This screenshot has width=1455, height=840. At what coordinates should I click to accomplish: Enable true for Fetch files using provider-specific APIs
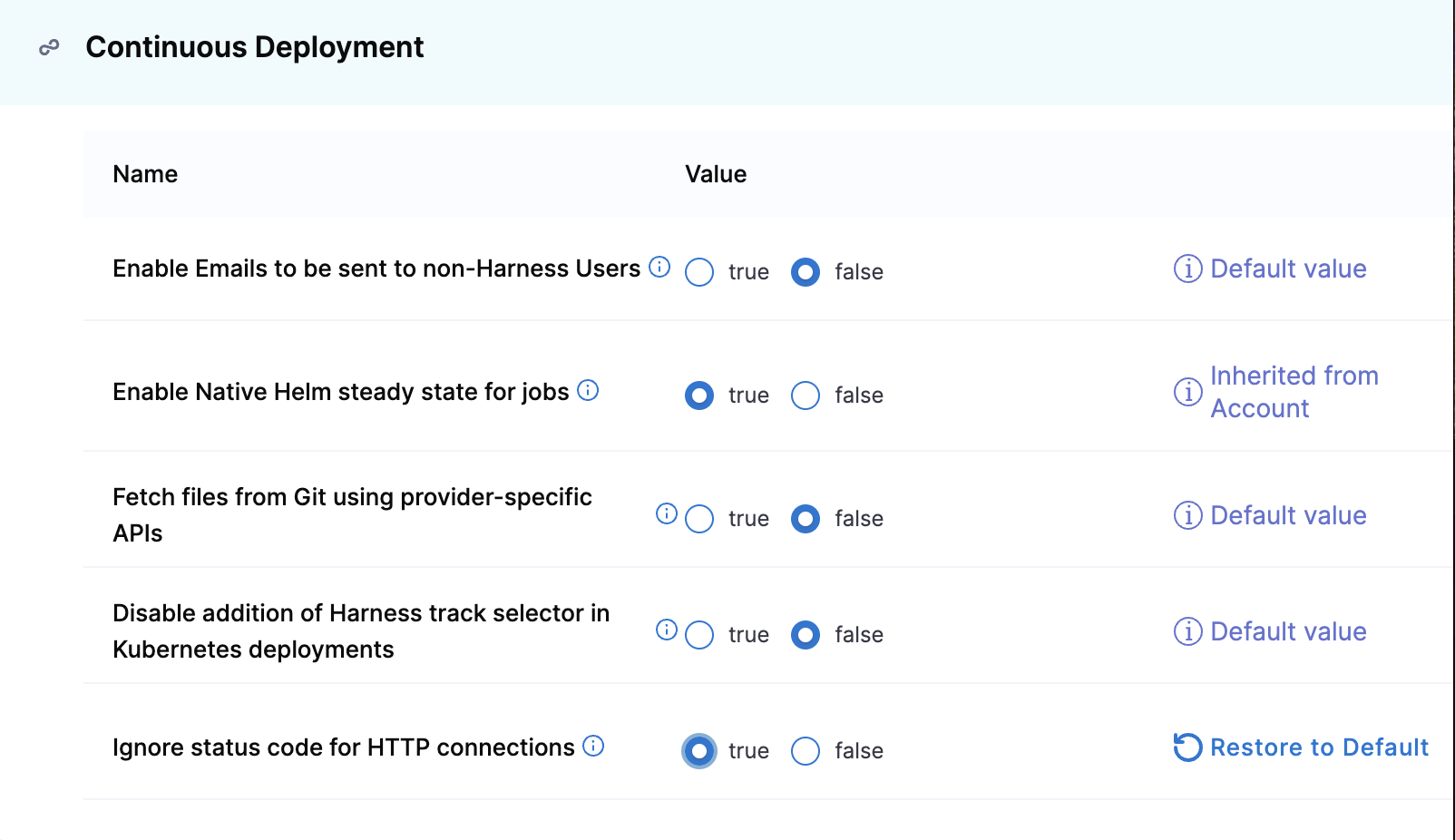coord(698,519)
